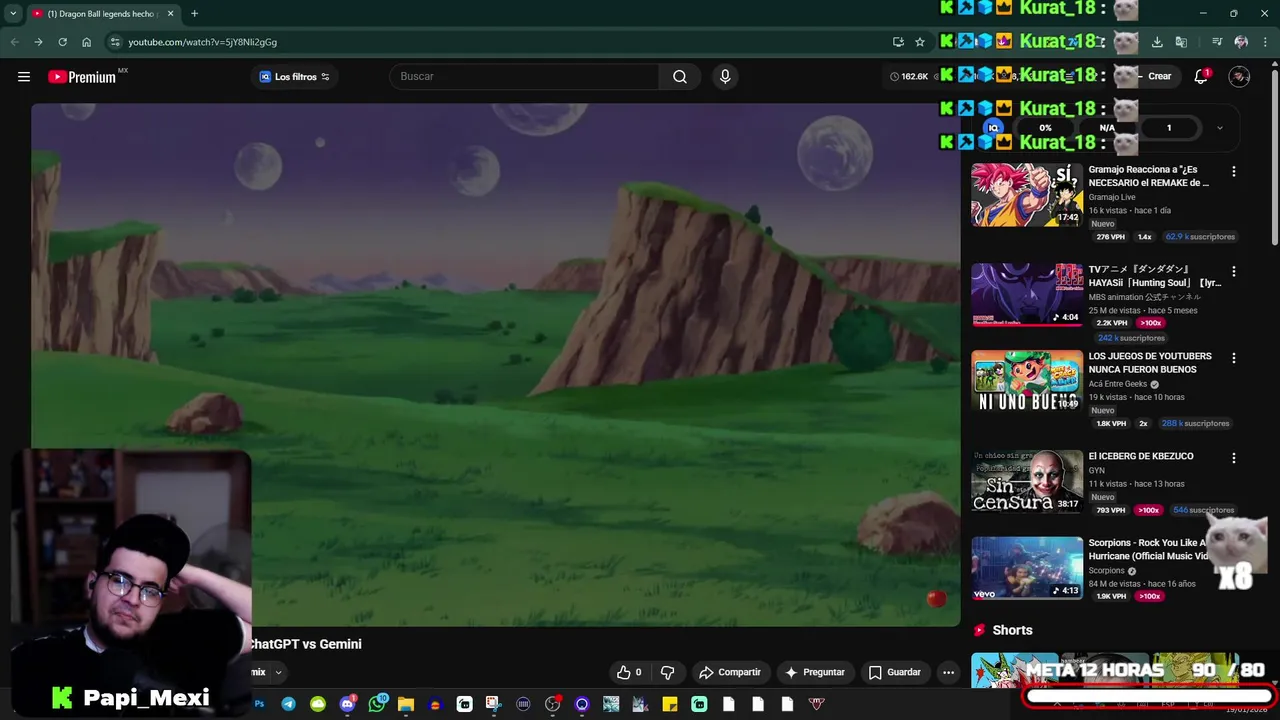Image resolution: width=1280 pixels, height=720 pixels.
Task: Open a new browser tab
Action: tap(194, 14)
